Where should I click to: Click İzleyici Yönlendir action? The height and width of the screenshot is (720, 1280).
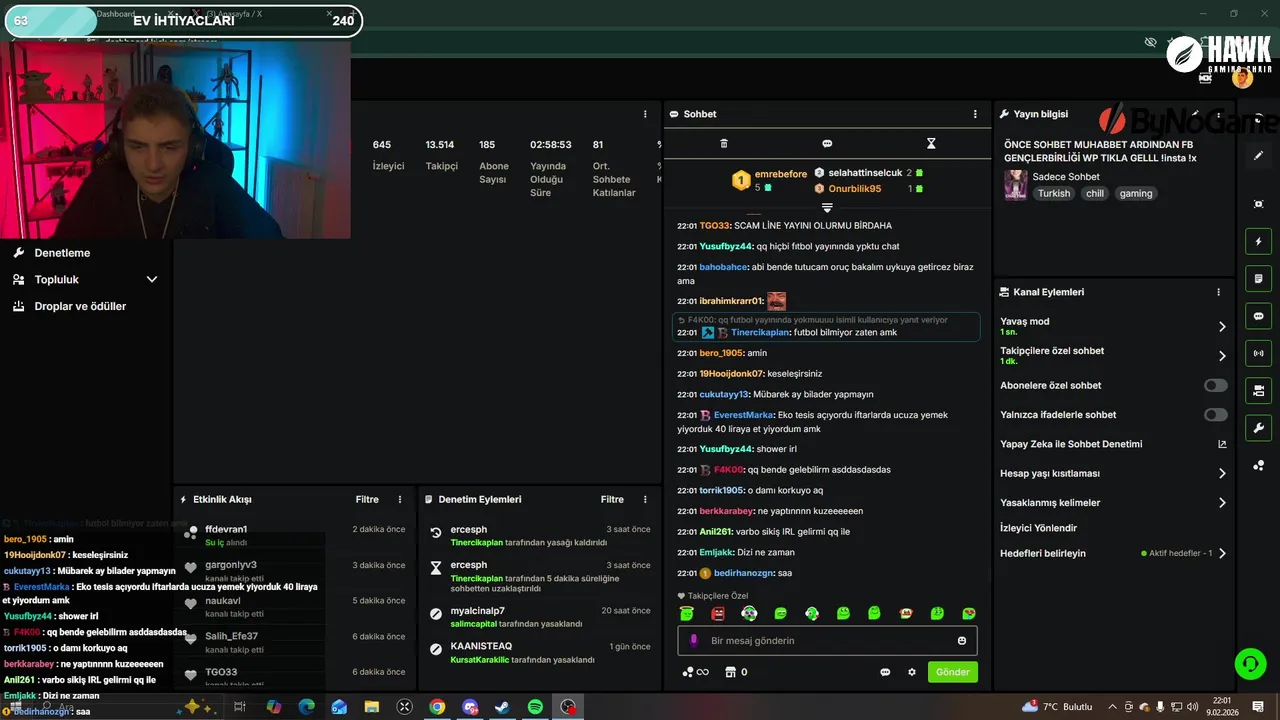1038,528
